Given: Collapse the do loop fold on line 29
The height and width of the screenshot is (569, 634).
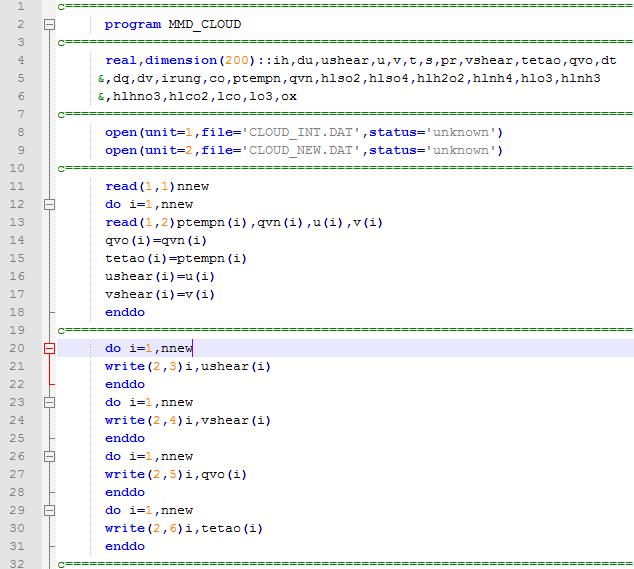Looking at the screenshot, I should 49,510.
